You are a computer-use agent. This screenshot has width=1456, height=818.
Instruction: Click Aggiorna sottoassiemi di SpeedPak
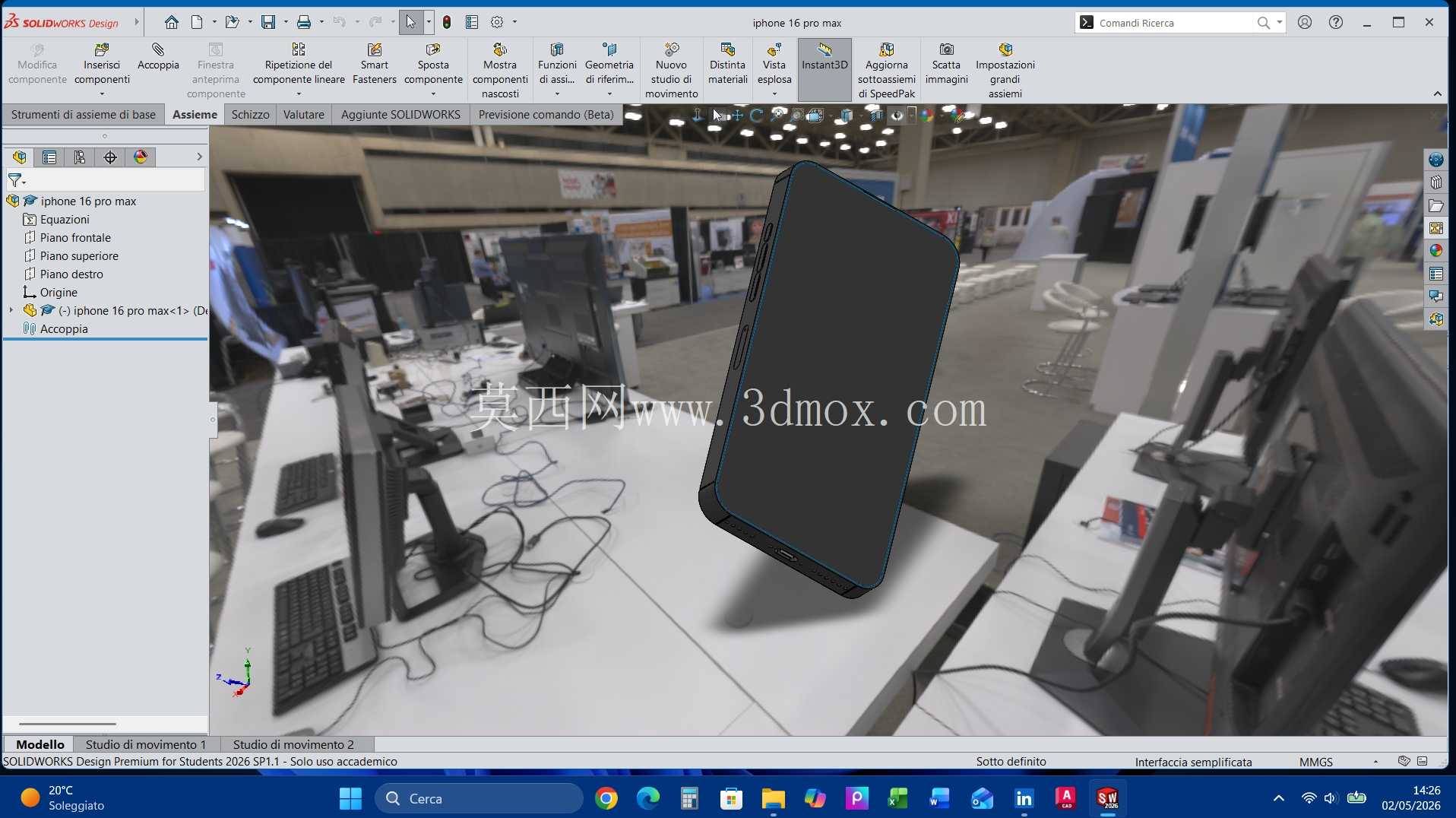886,71
